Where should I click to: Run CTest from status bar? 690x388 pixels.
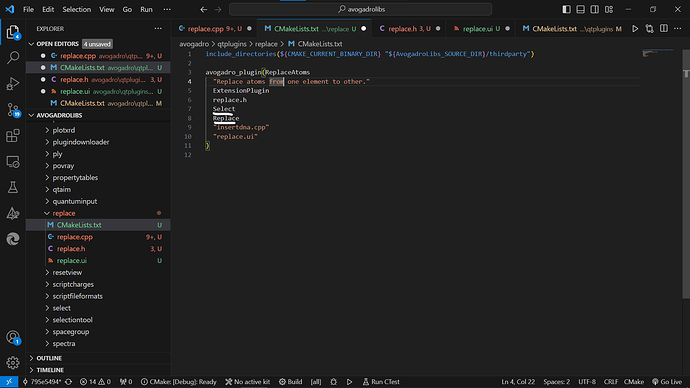(381, 382)
